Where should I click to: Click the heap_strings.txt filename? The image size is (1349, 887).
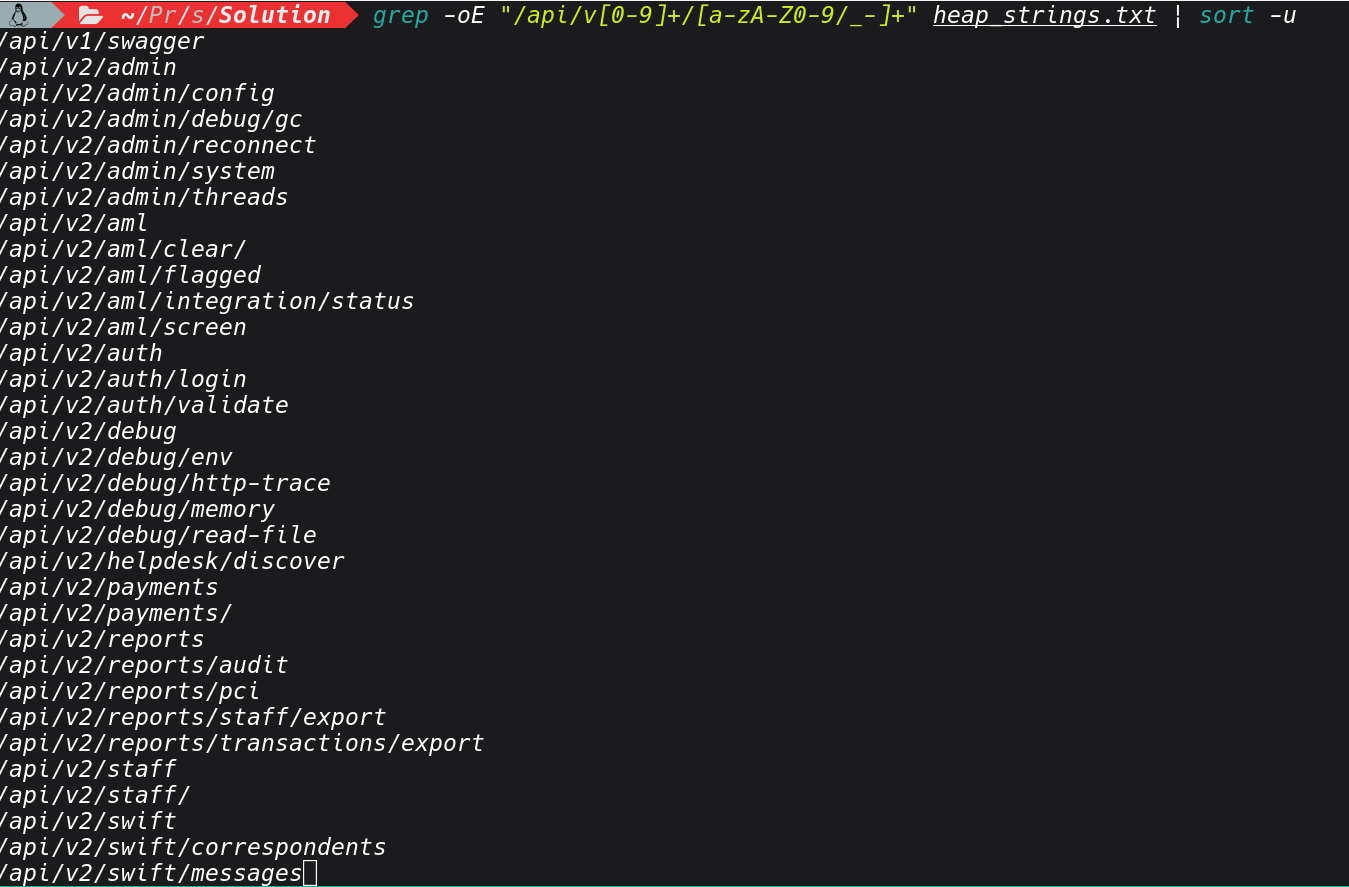[1044, 16]
